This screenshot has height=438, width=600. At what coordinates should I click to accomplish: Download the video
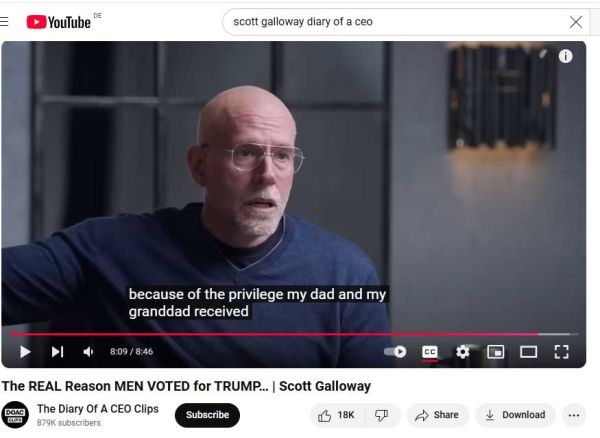515,415
